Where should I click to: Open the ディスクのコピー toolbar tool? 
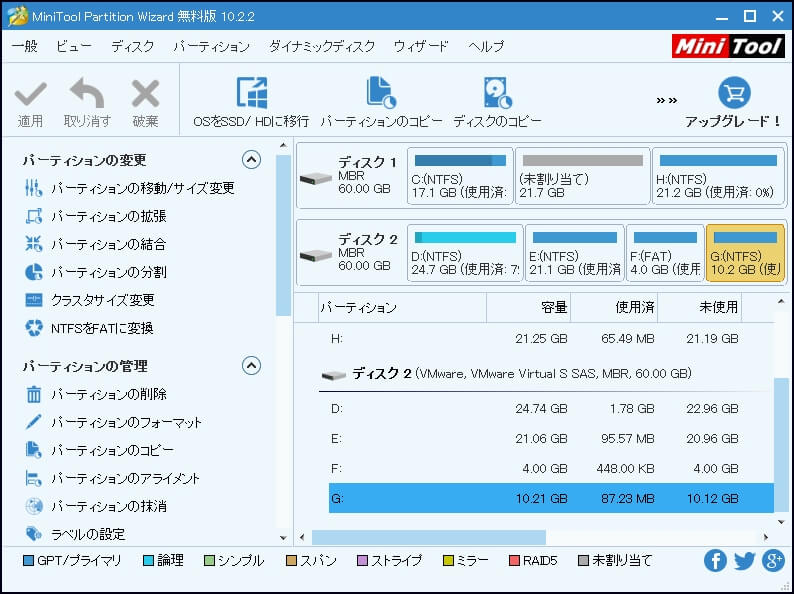[x=497, y=102]
